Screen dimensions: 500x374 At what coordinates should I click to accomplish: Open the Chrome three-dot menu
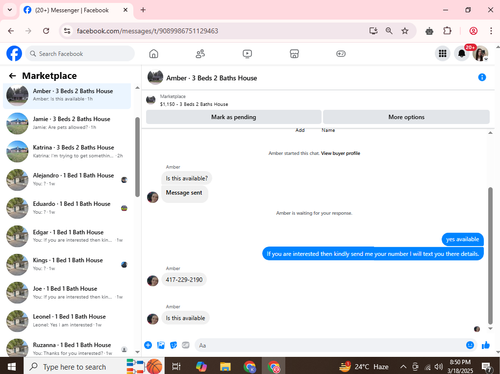tap(491, 31)
